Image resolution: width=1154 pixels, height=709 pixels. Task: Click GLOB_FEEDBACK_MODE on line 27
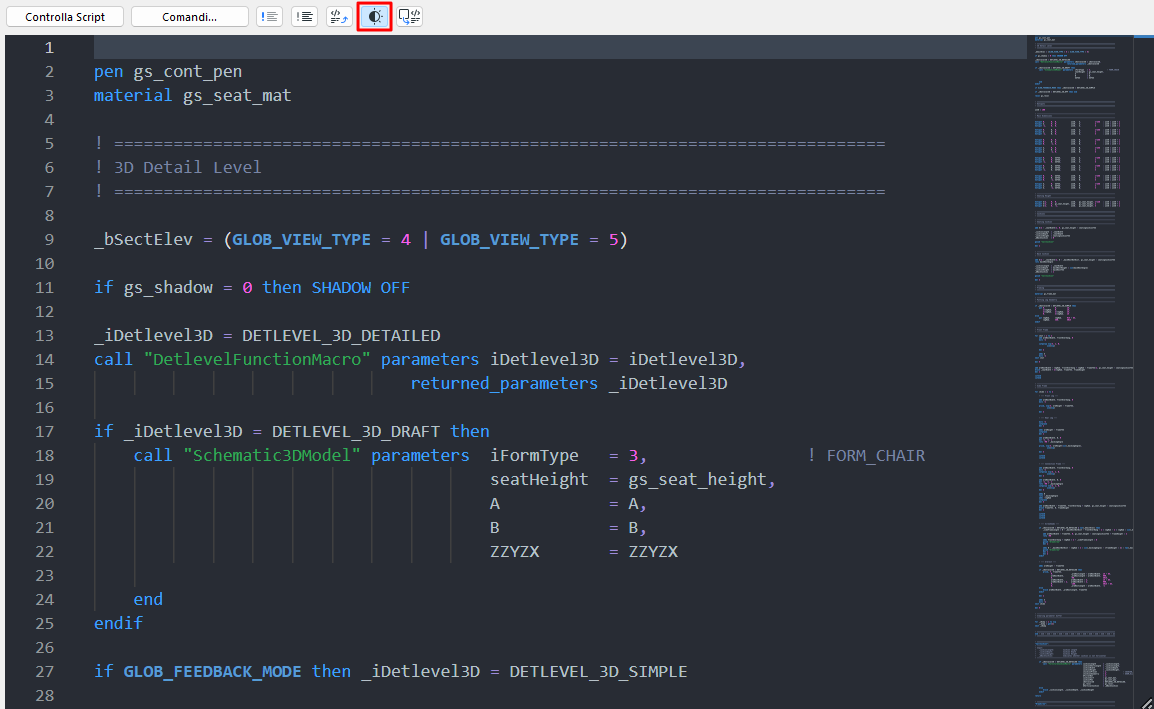212,671
